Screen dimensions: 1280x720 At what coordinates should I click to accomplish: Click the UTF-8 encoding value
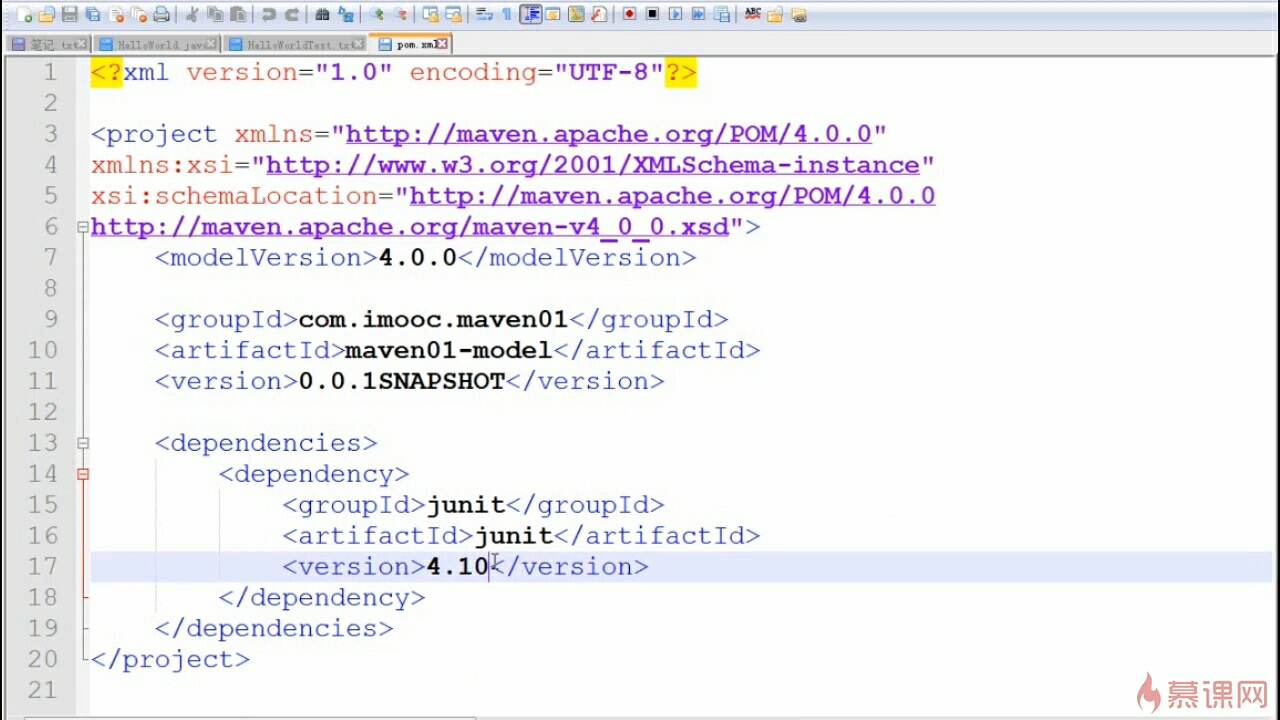[x=608, y=72]
